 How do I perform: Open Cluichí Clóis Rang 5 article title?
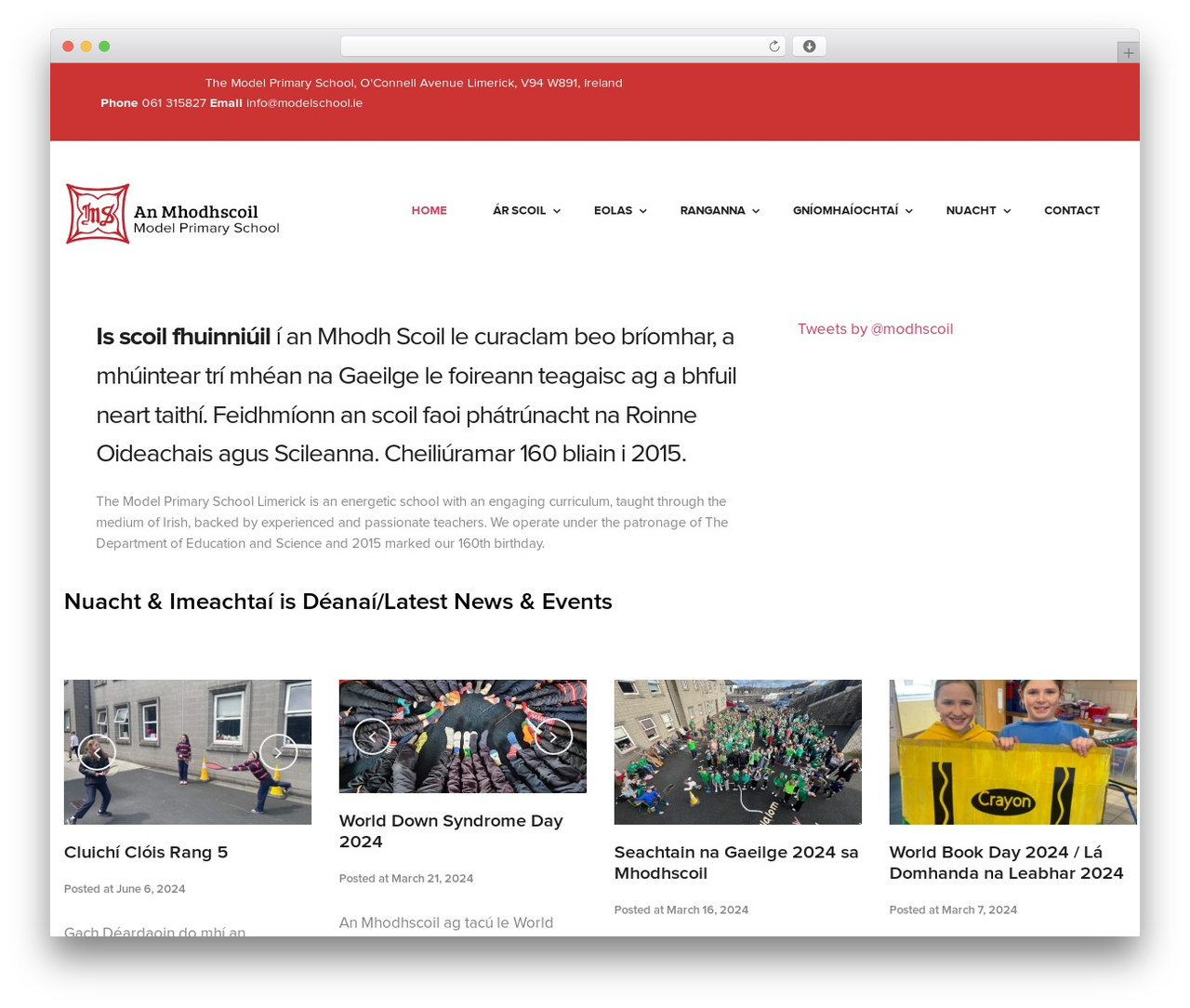pos(146,853)
